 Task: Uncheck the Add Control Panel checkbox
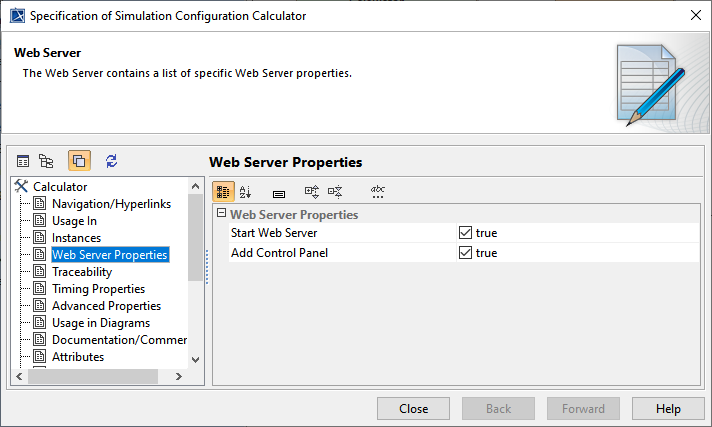(x=465, y=253)
